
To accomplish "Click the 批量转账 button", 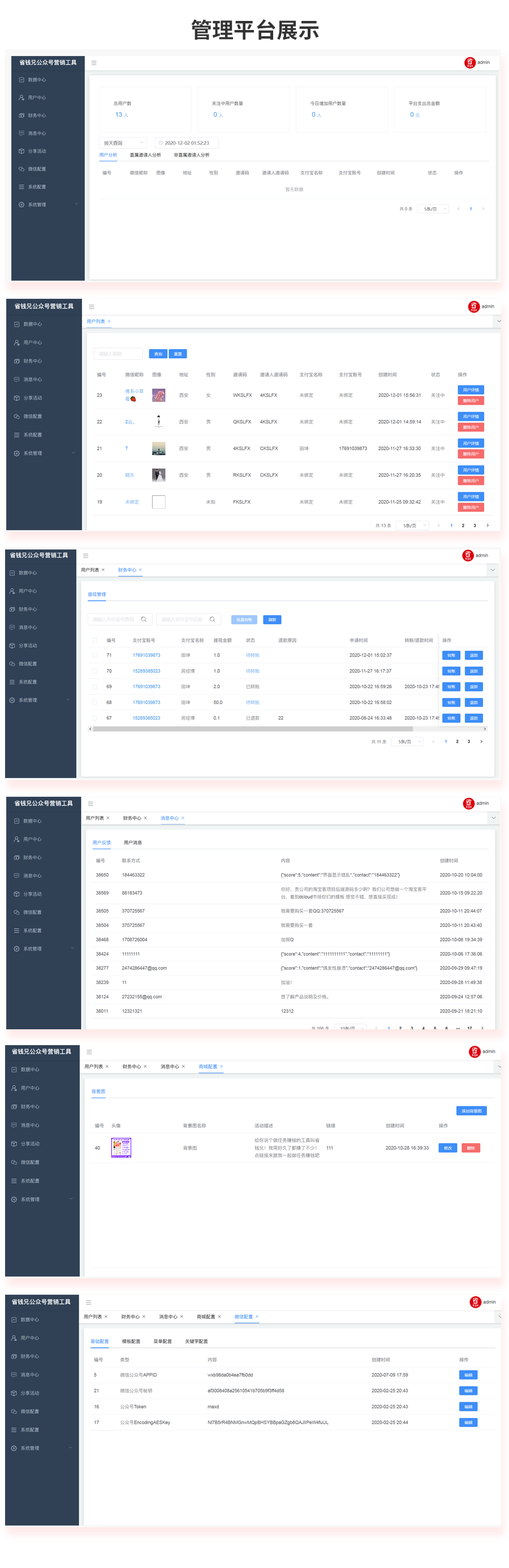I will click(244, 620).
